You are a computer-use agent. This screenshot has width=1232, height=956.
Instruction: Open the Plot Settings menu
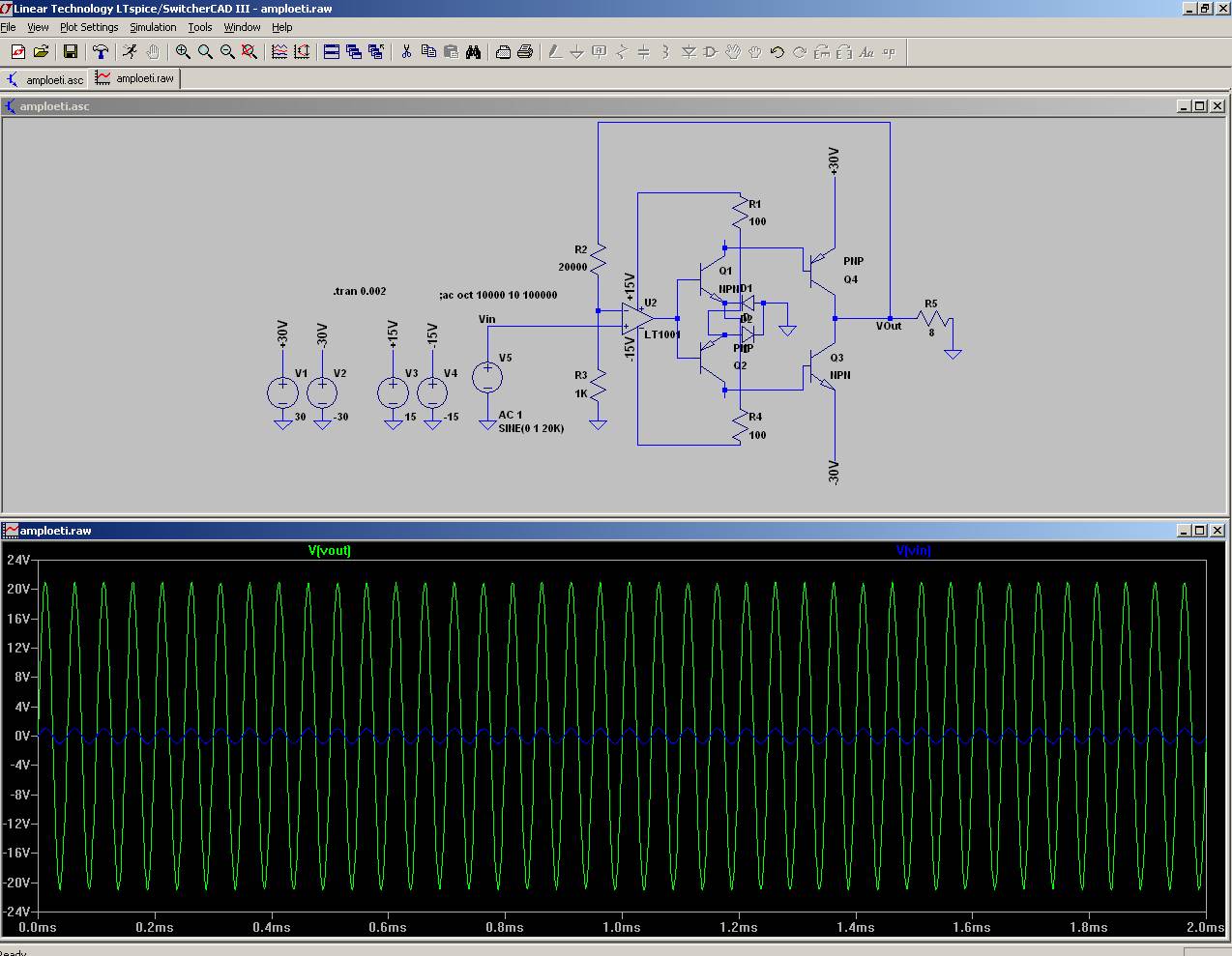89,27
